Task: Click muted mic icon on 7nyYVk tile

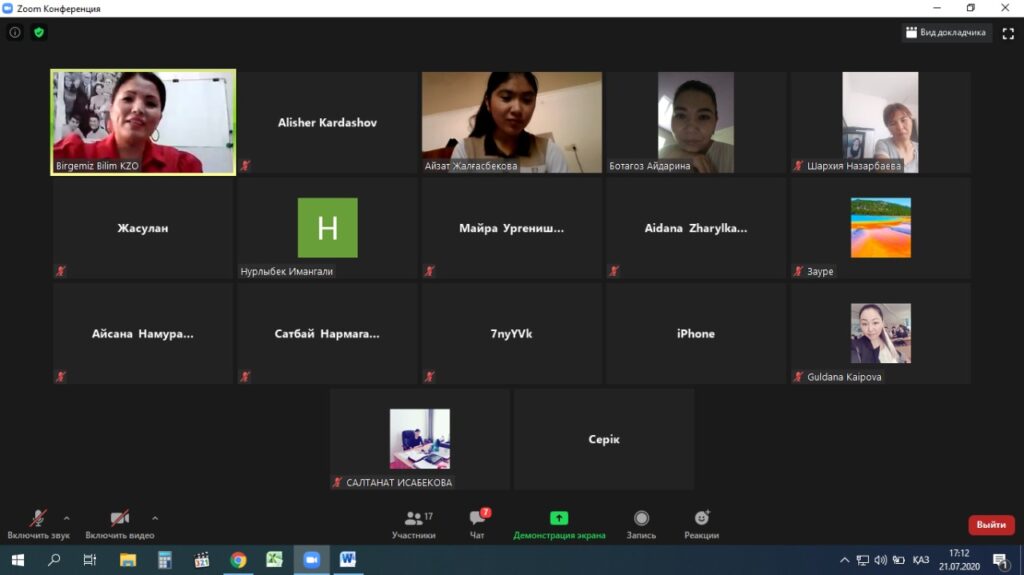Action: click(430, 377)
